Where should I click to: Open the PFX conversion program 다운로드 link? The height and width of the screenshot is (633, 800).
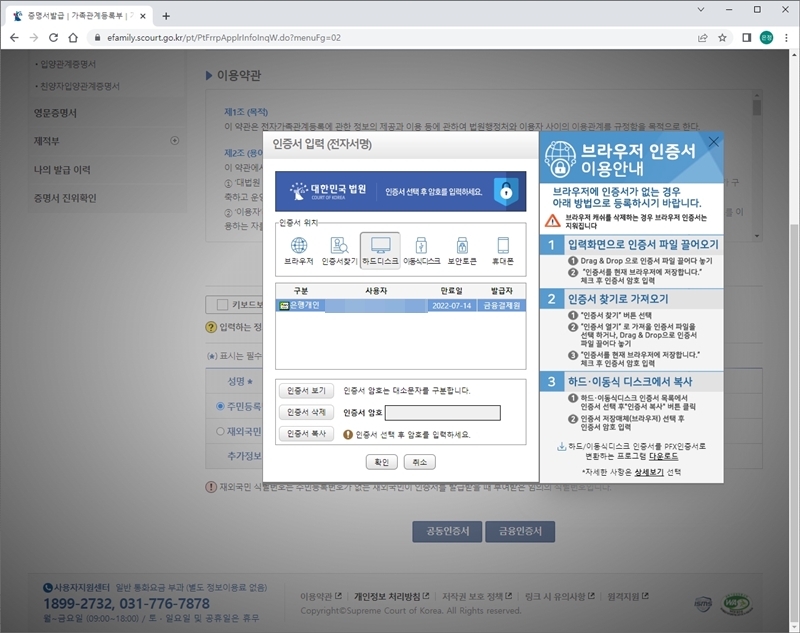(x=663, y=456)
